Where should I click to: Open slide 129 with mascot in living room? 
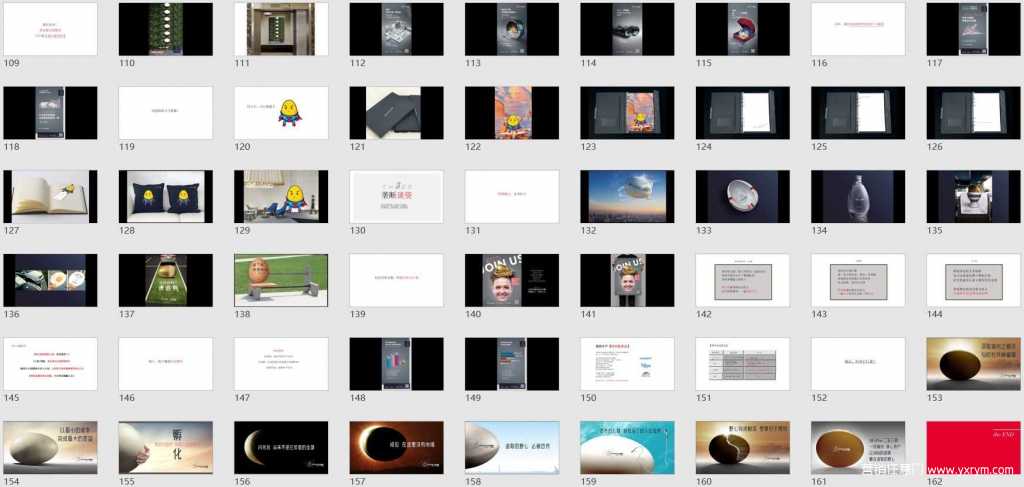(x=281, y=196)
